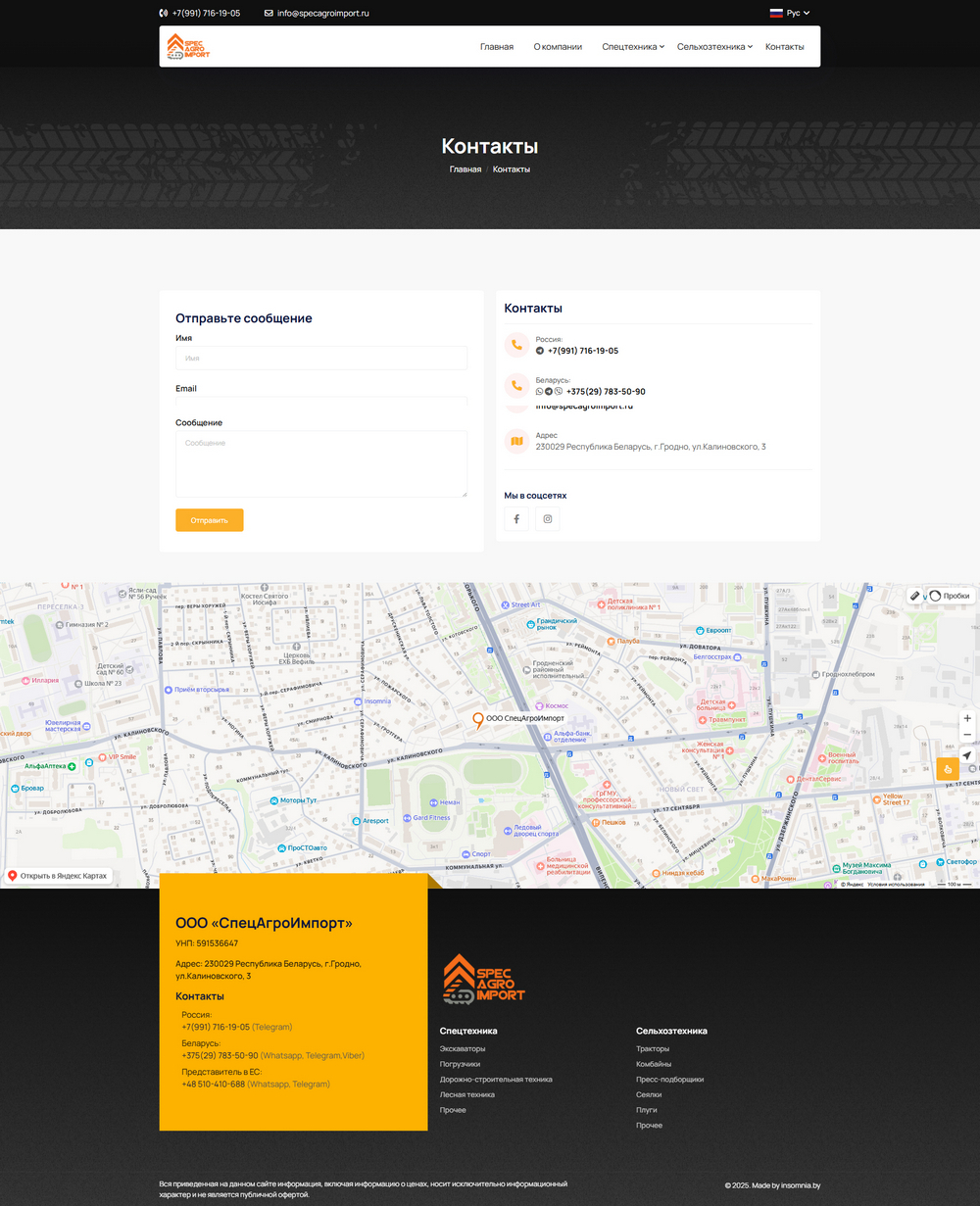
Task: Open the Экскаваторы footer link
Action: tap(463, 1049)
